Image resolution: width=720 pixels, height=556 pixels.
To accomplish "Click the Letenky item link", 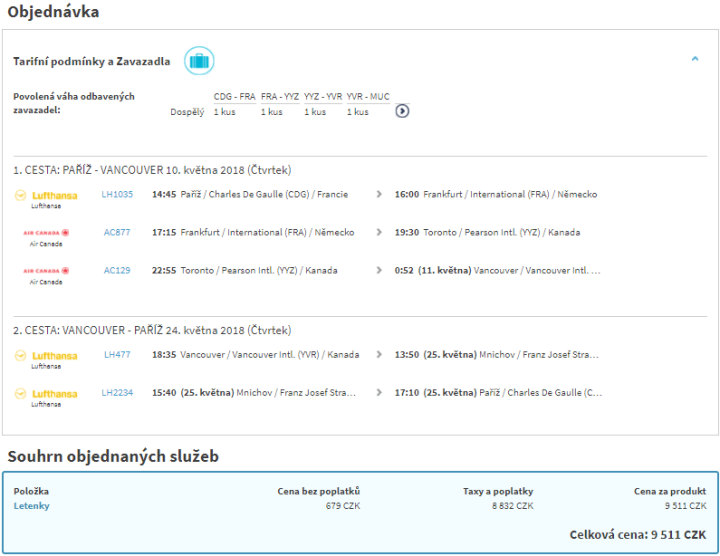I will coord(31,506).
